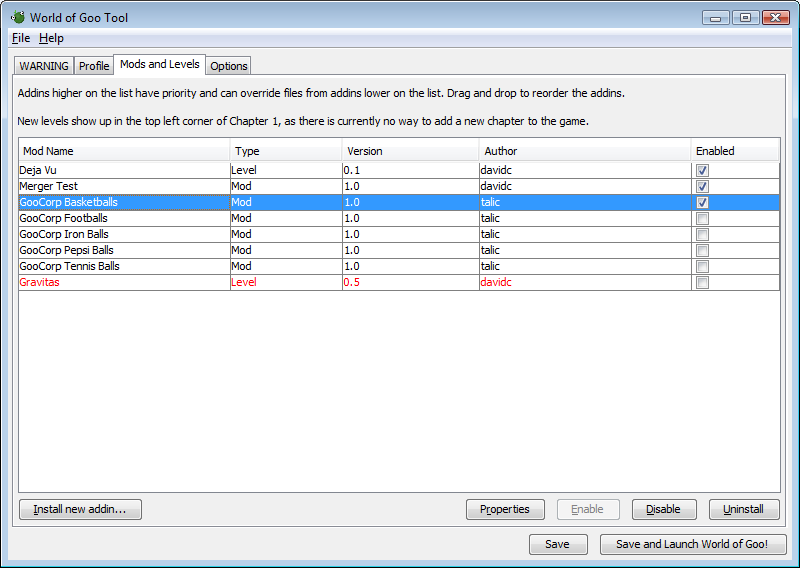Image resolution: width=800 pixels, height=568 pixels.
Task: Disable the selected addin
Action: pos(663,509)
